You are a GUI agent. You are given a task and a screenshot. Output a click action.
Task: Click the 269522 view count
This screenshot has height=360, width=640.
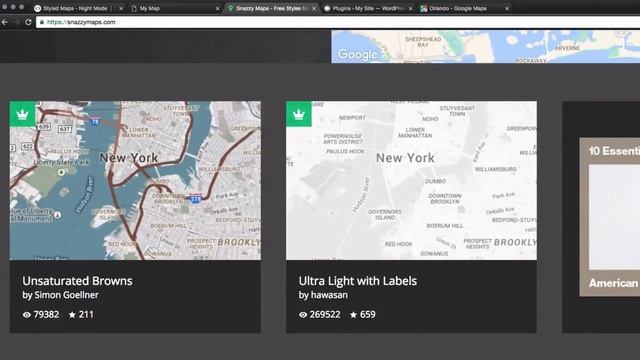click(x=325, y=315)
